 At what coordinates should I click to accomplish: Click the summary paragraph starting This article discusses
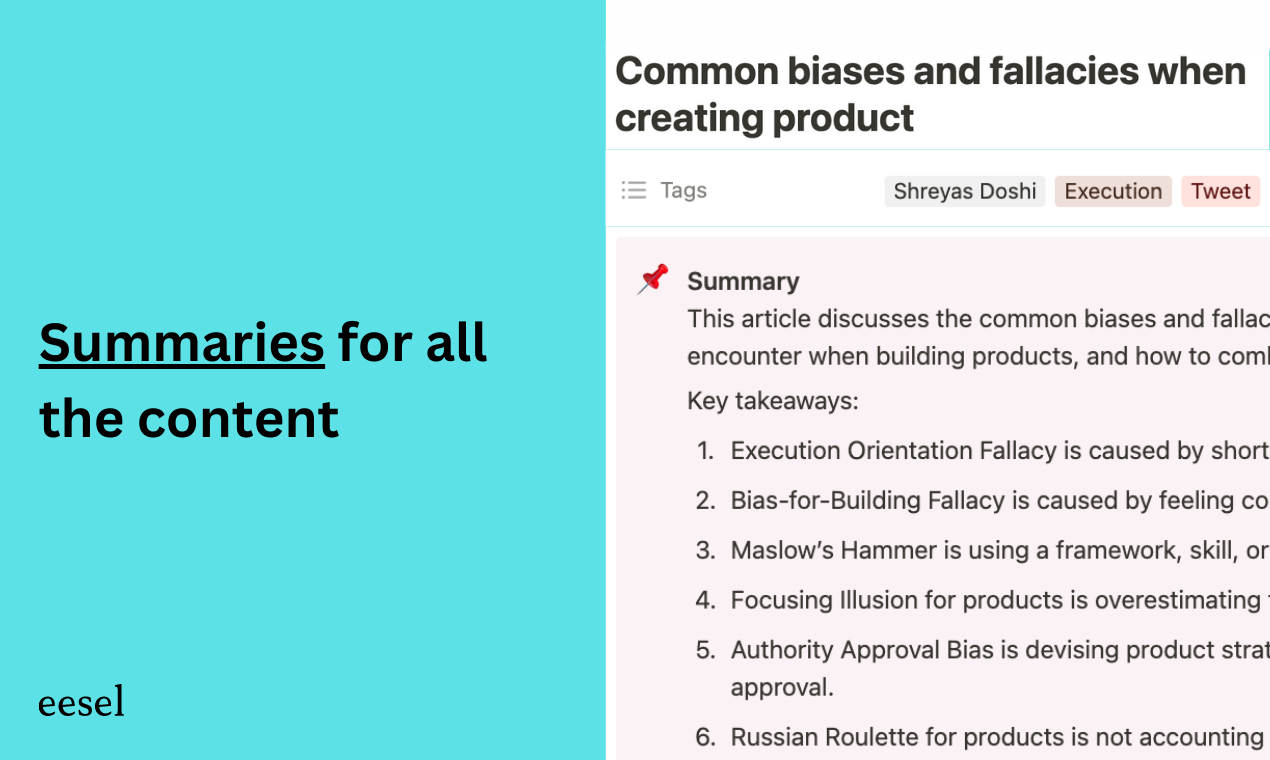pos(978,338)
